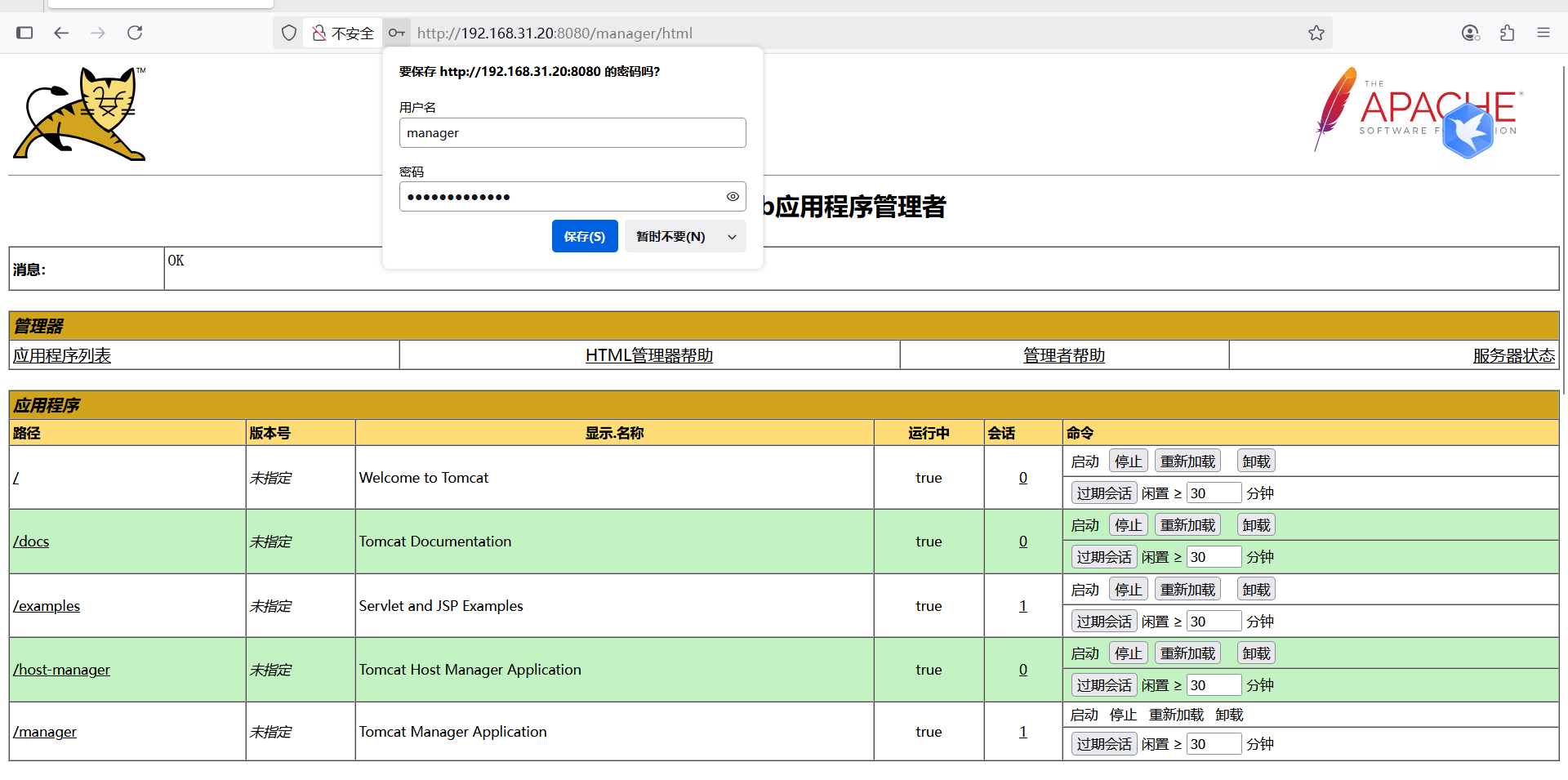Click 过期会话 for /docs application

1104,557
